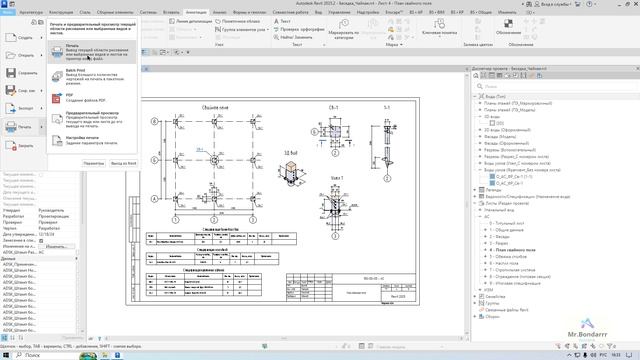
Task: Expand the Марка panel dropdown
Action: 394,44
